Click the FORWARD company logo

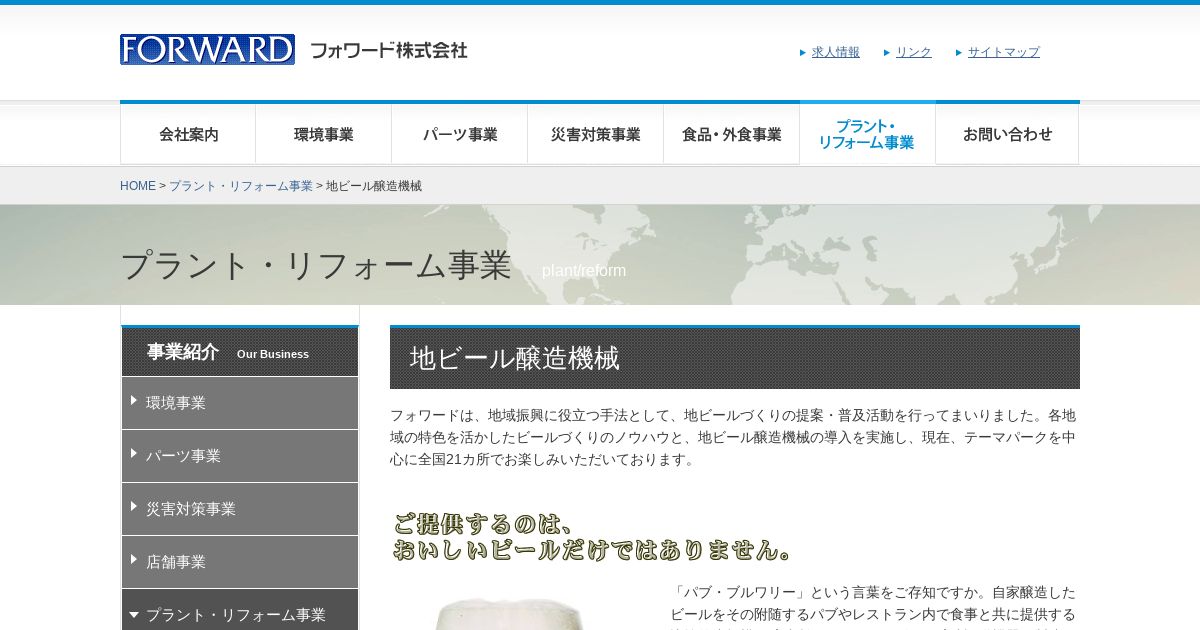(x=207, y=49)
